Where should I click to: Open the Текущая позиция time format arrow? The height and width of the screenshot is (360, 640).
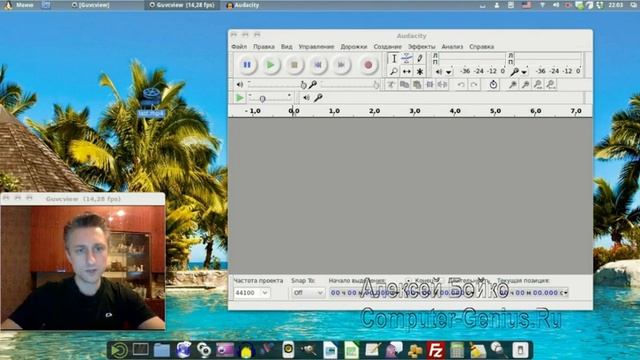point(566,293)
